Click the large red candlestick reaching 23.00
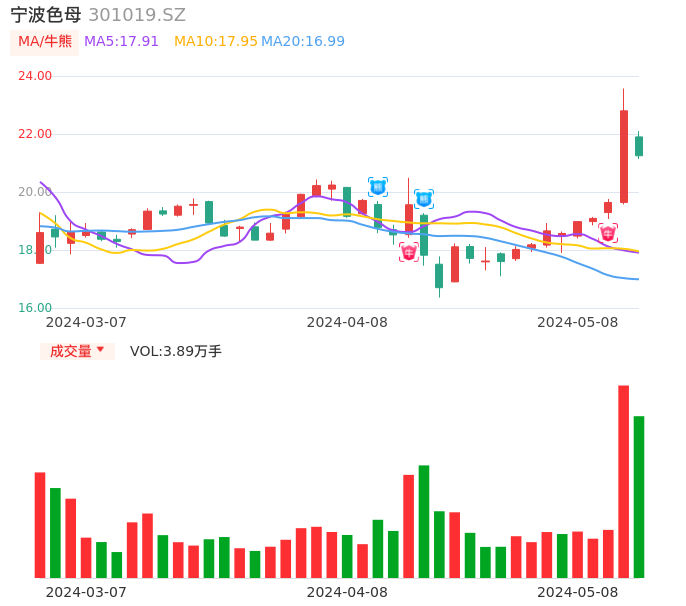This screenshot has height=606, width=686. point(624,156)
